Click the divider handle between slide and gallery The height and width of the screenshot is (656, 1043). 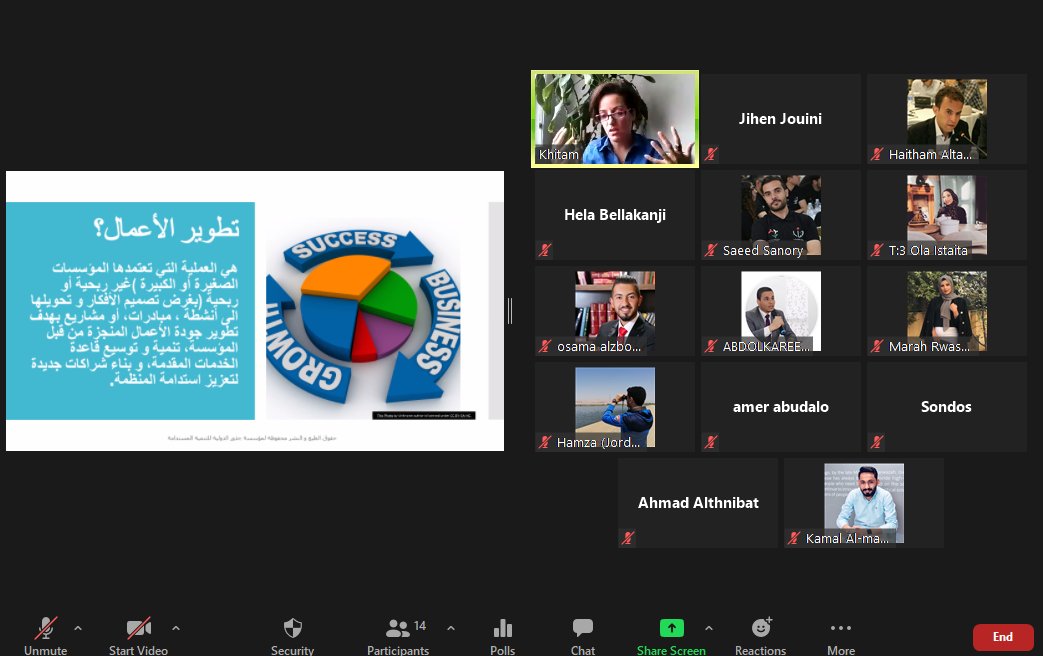510,311
